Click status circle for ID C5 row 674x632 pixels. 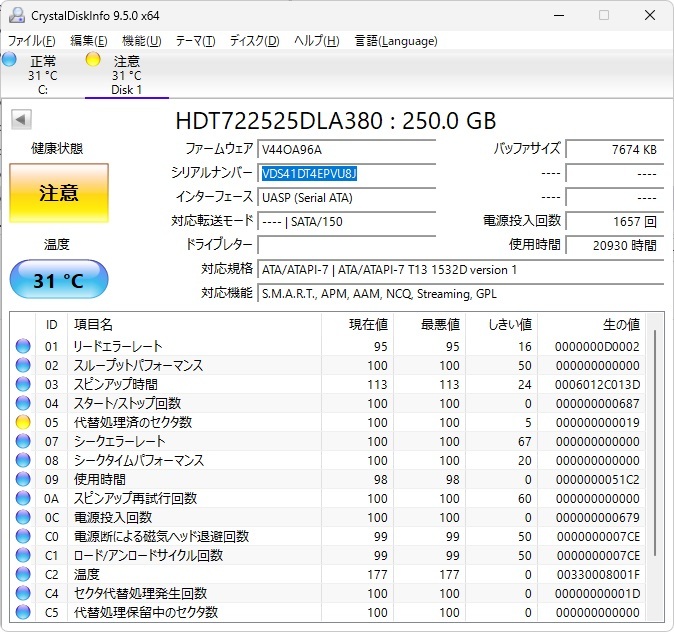click(x=23, y=612)
